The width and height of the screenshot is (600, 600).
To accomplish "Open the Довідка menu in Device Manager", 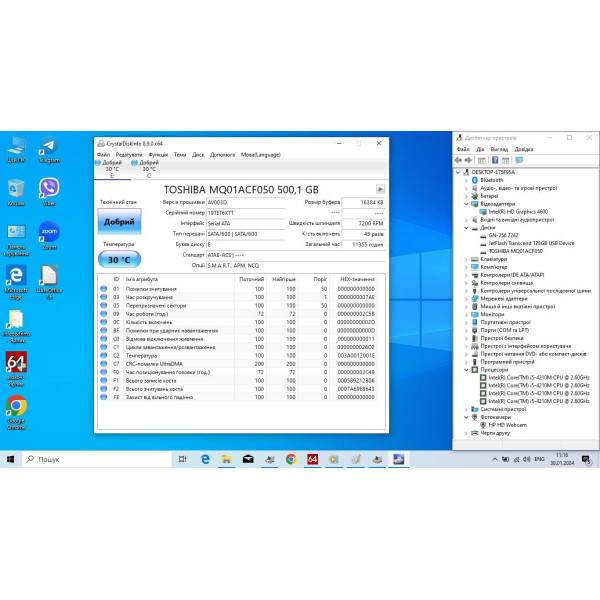I will pos(524,149).
